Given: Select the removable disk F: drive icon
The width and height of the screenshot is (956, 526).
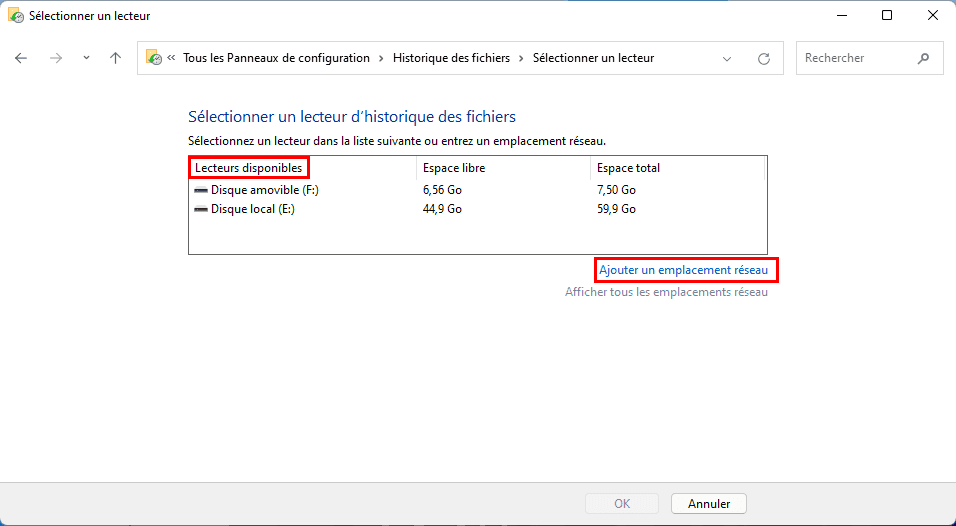Looking at the screenshot, I should [201, 190].
